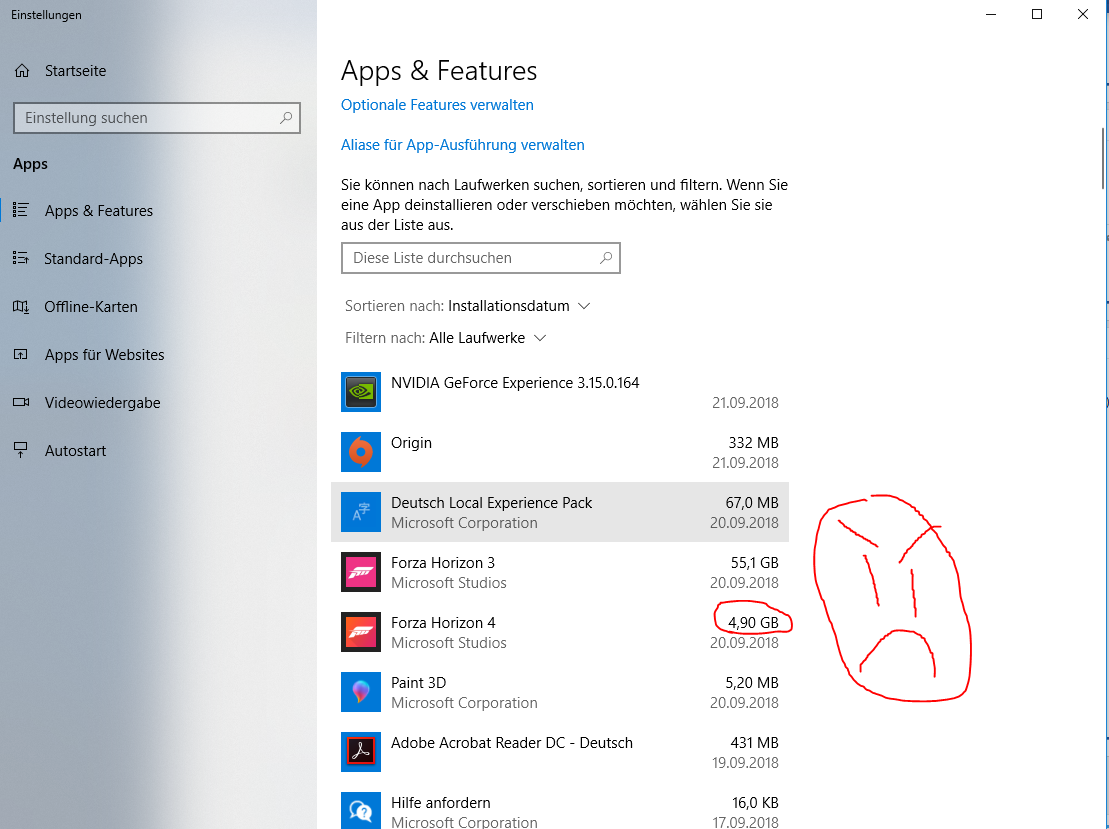Screen dimensions: 1109x829
Task: Click the Apps für Websites icon
Action: 21,354
